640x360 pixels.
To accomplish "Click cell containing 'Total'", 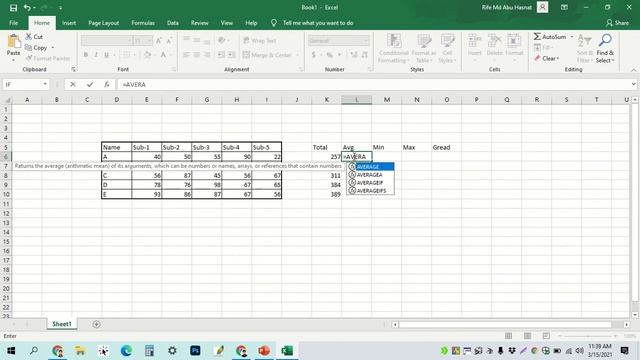I will 327,147.
